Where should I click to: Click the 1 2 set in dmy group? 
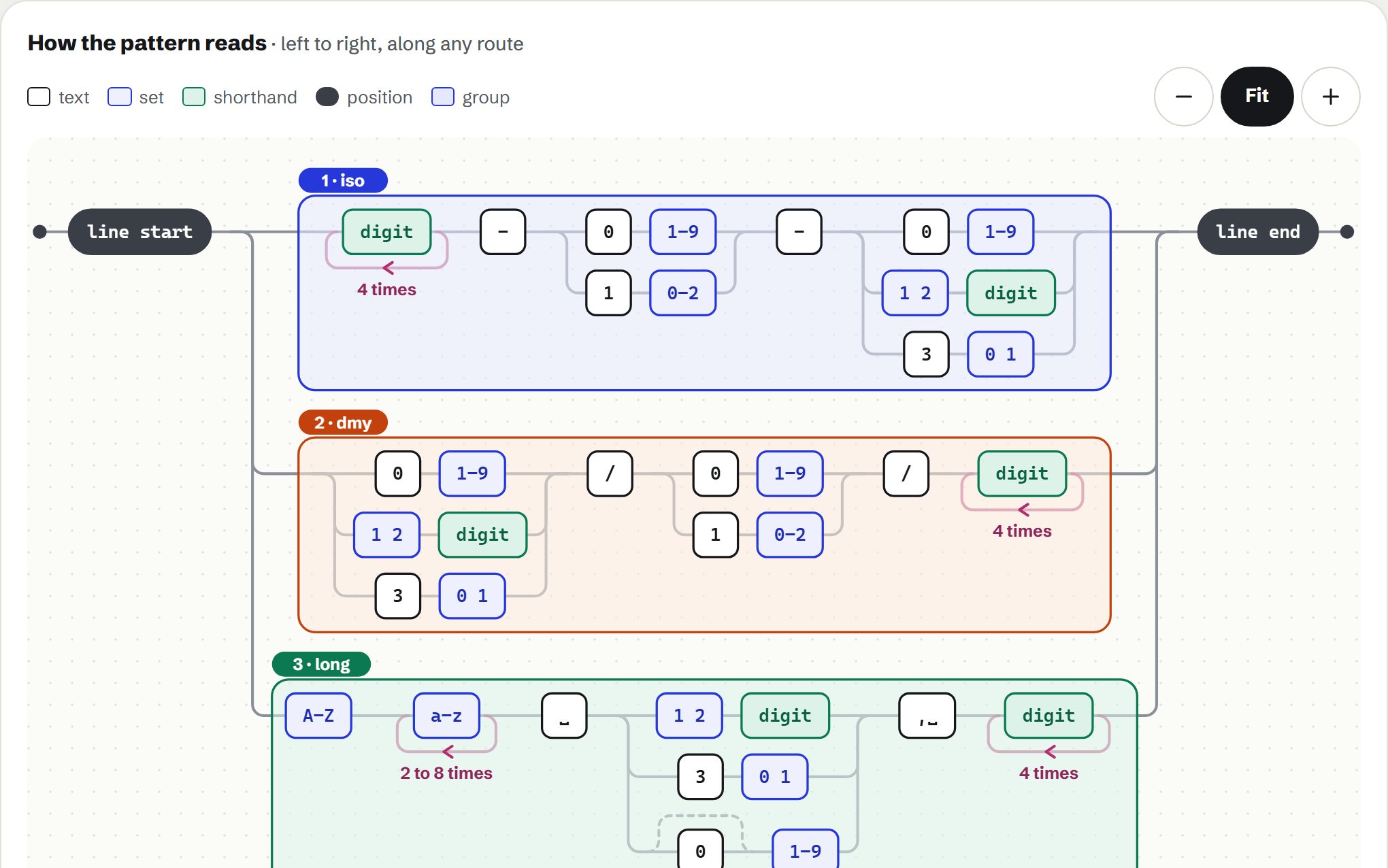(x=386, y=535)
